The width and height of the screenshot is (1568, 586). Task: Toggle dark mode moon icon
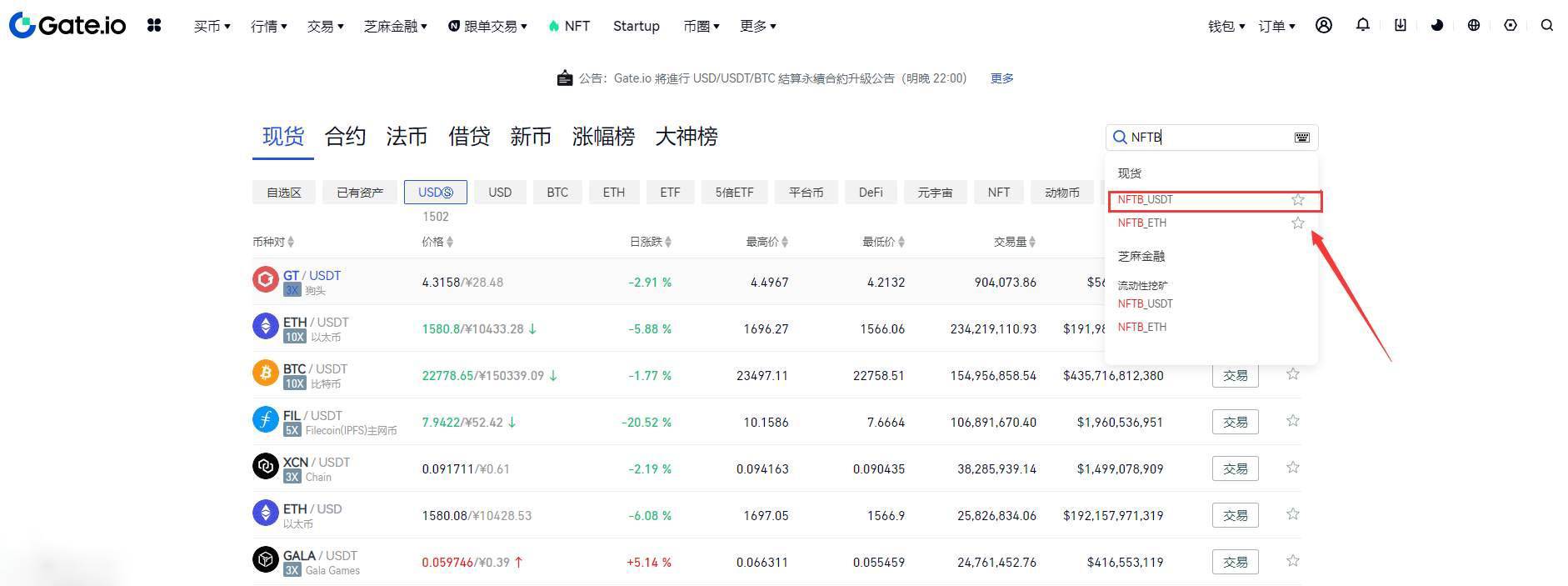tap(1437, 25)
